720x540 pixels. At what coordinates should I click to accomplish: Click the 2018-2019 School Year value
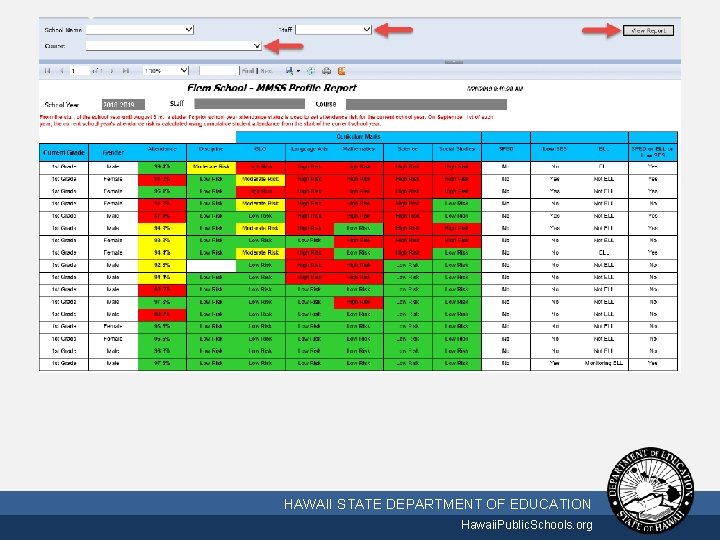123,105
